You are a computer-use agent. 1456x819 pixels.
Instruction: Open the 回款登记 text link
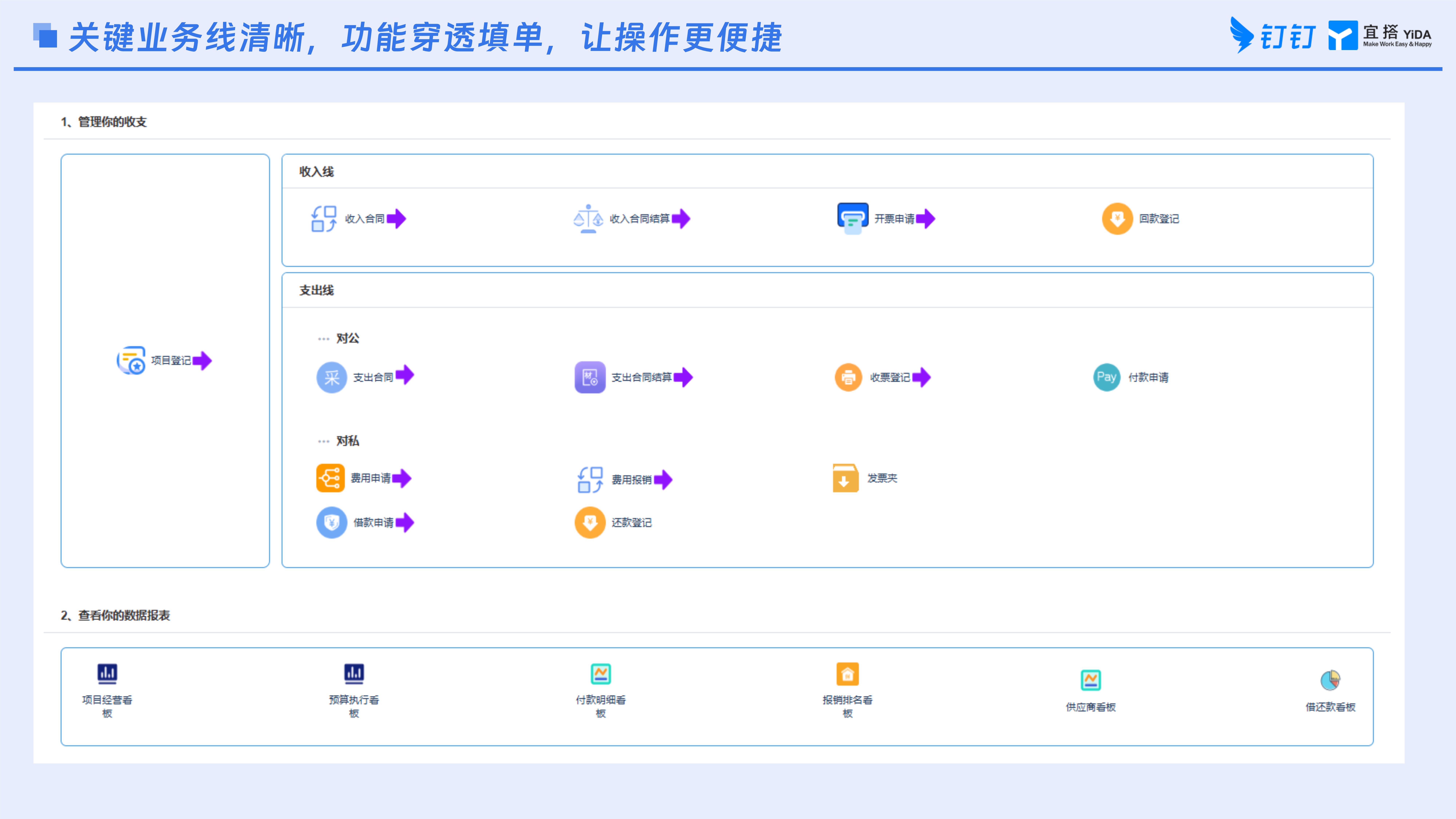point(1159,219)
